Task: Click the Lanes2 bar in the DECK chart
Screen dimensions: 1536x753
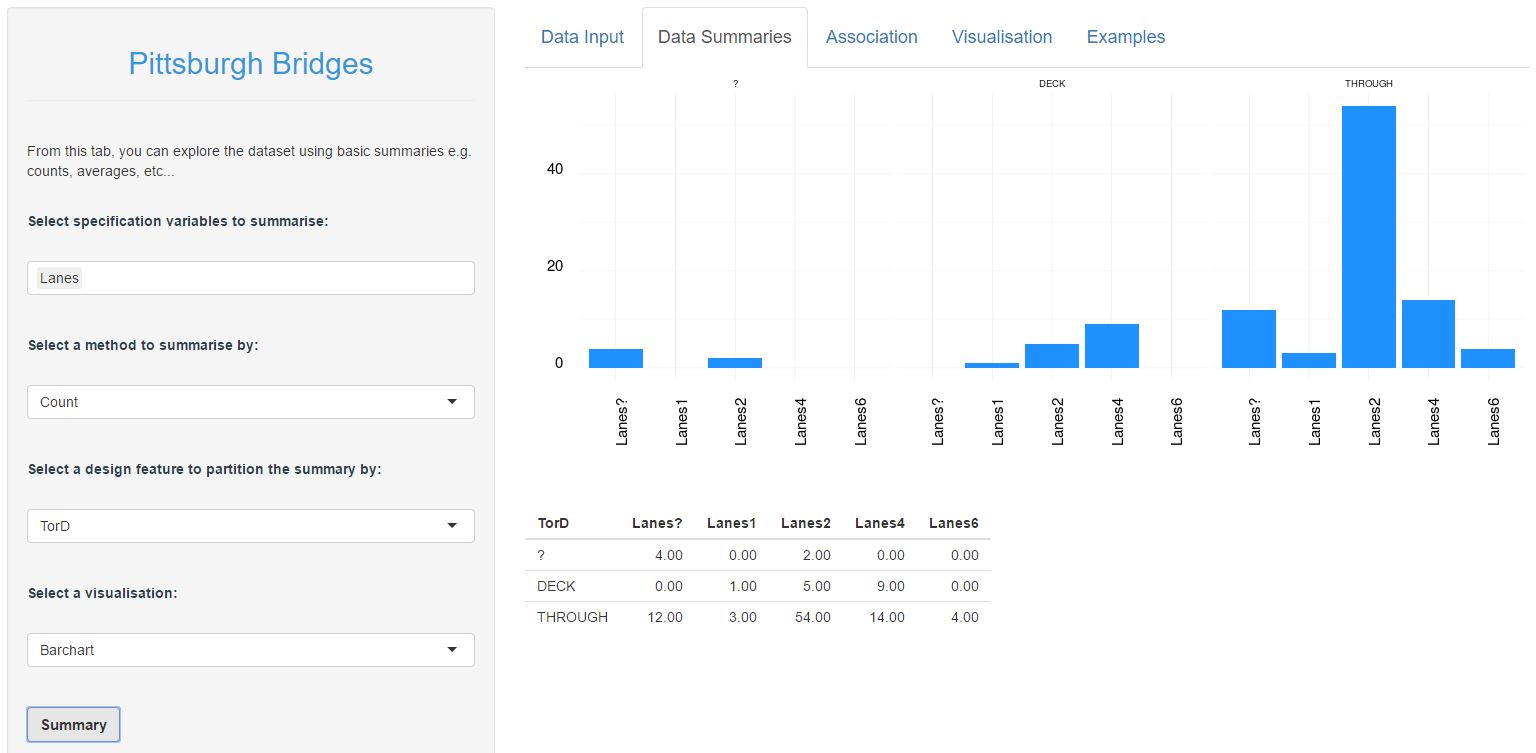Action: pos(1052,356)
